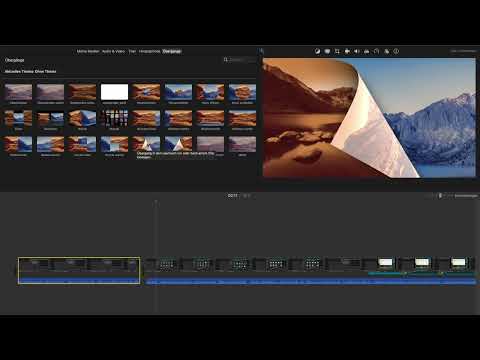Select the Spin In transition thumbnail
The image size is (480, 360).
pos(146,92)
